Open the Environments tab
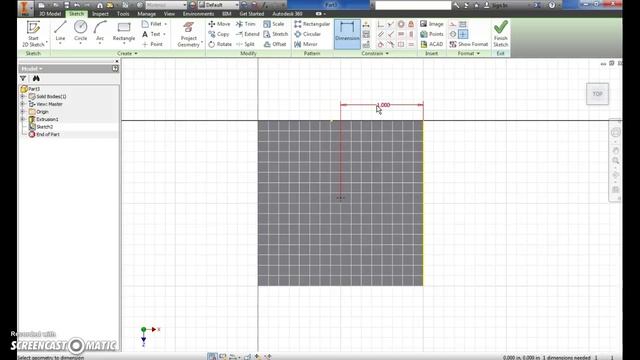 198,14
